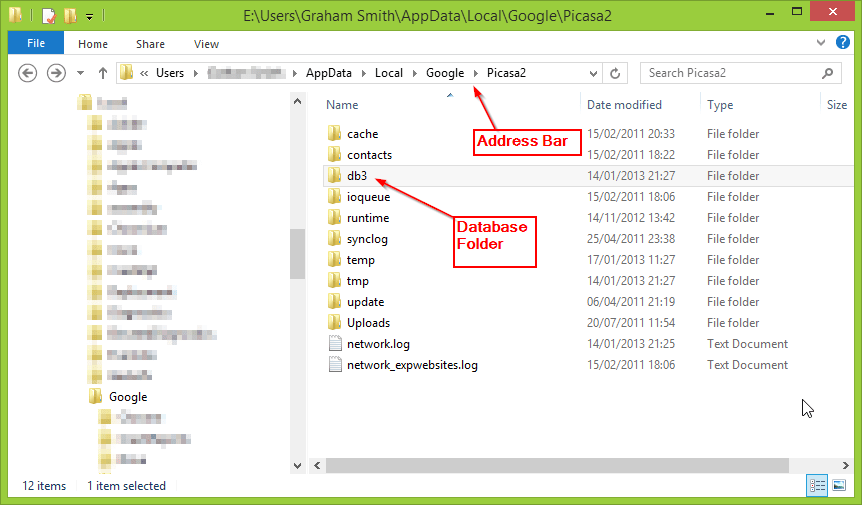Select the Google folder in the tree
The image size is (862, 505).
pyautogui.click(x=128, y=397)
